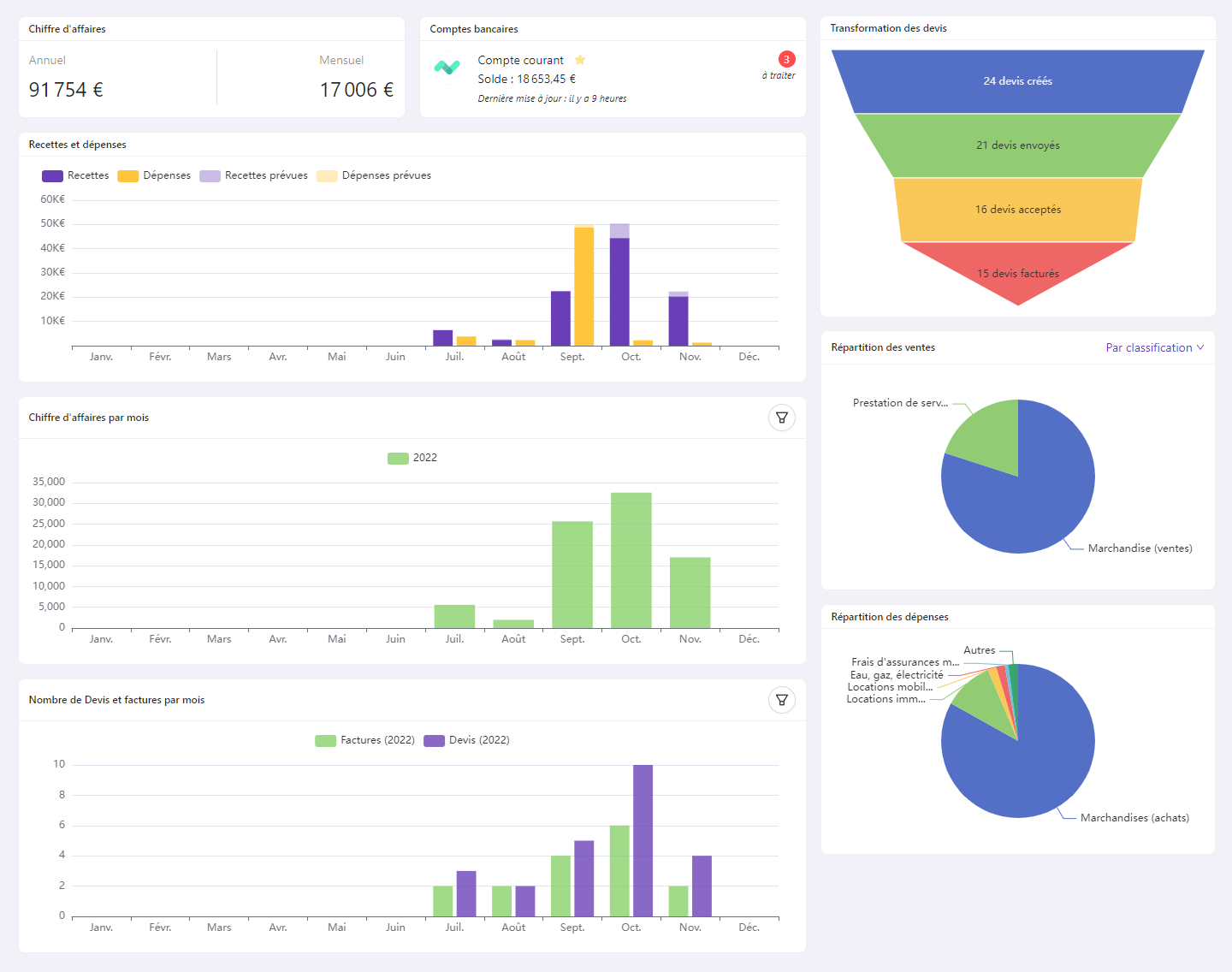Select the 15 devis facturés funnel segment
This screenshot has width=1232, height=972.
[x=1016, y=274]
